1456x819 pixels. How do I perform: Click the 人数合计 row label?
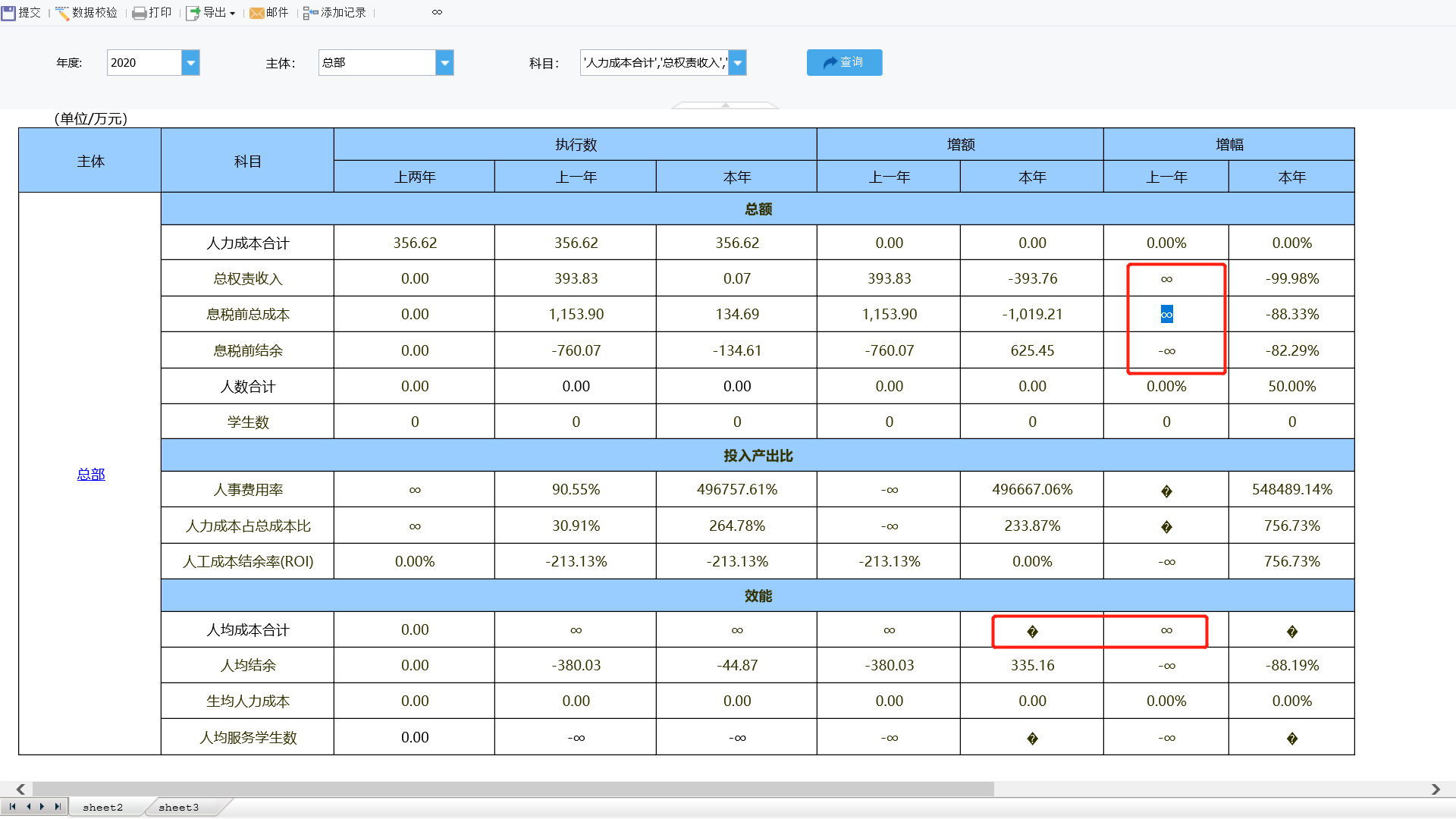[x=248, y=386]
